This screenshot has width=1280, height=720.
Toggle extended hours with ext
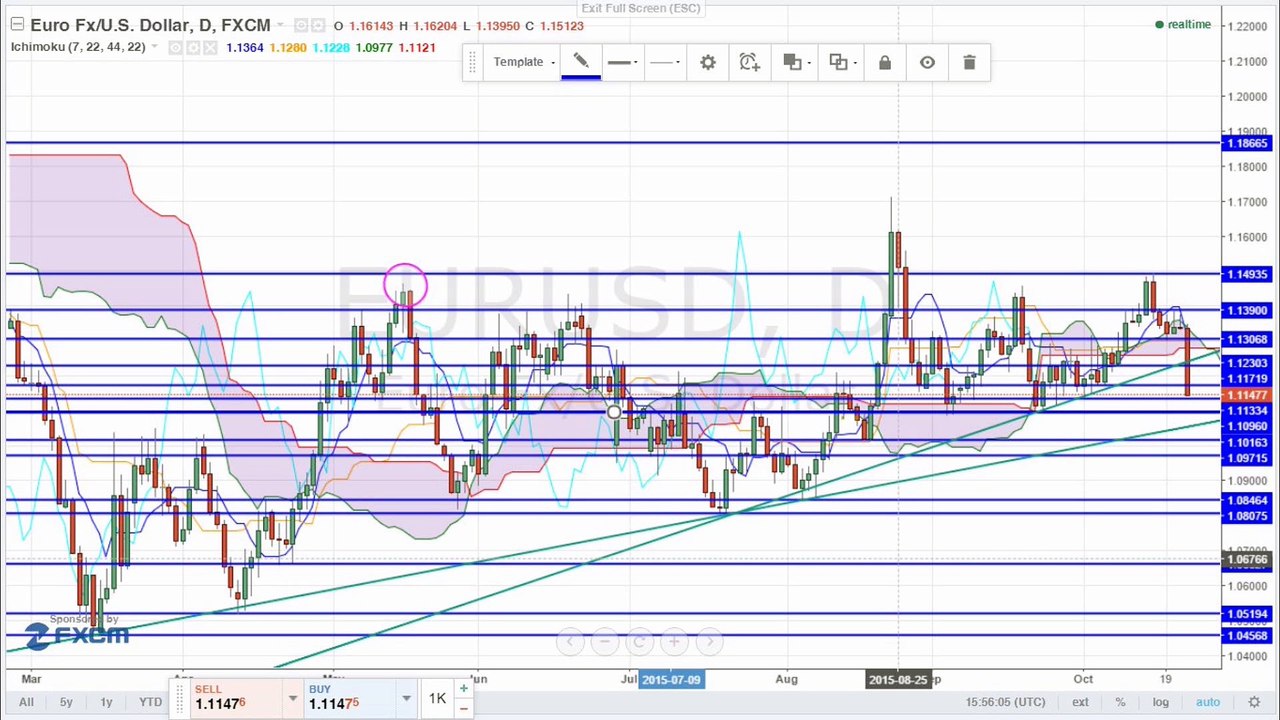click(1080, 703)
